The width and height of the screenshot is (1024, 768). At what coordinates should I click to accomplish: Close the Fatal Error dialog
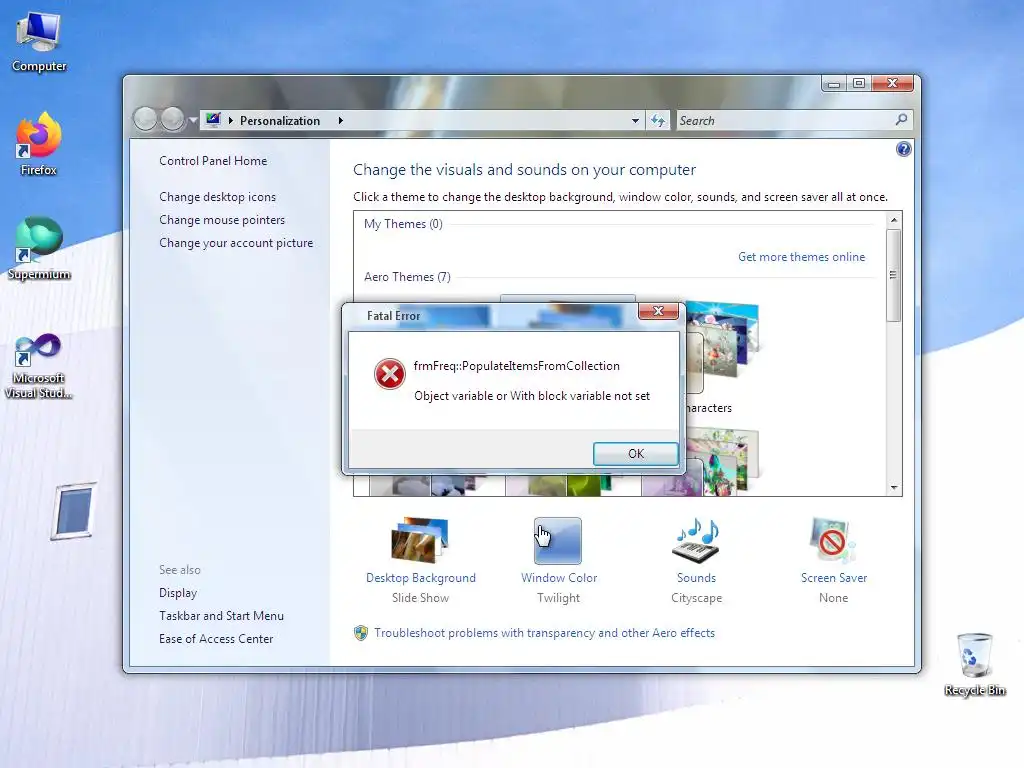(x=658, y=311)
